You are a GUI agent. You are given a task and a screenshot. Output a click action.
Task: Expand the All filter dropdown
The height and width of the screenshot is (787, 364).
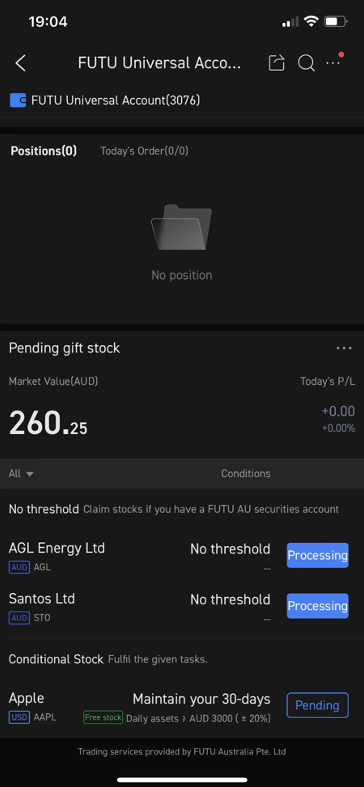(x=21, y=473)
